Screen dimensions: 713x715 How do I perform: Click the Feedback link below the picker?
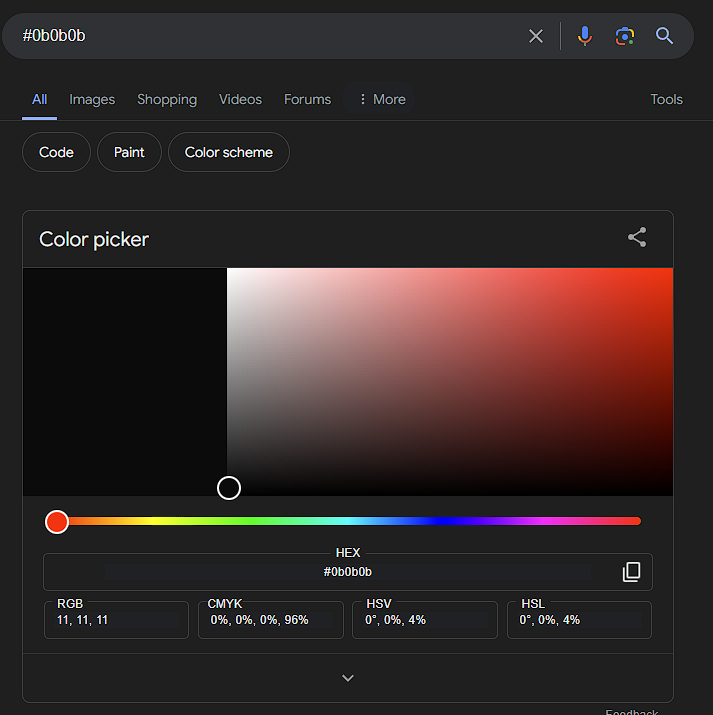tap(631, 711)
